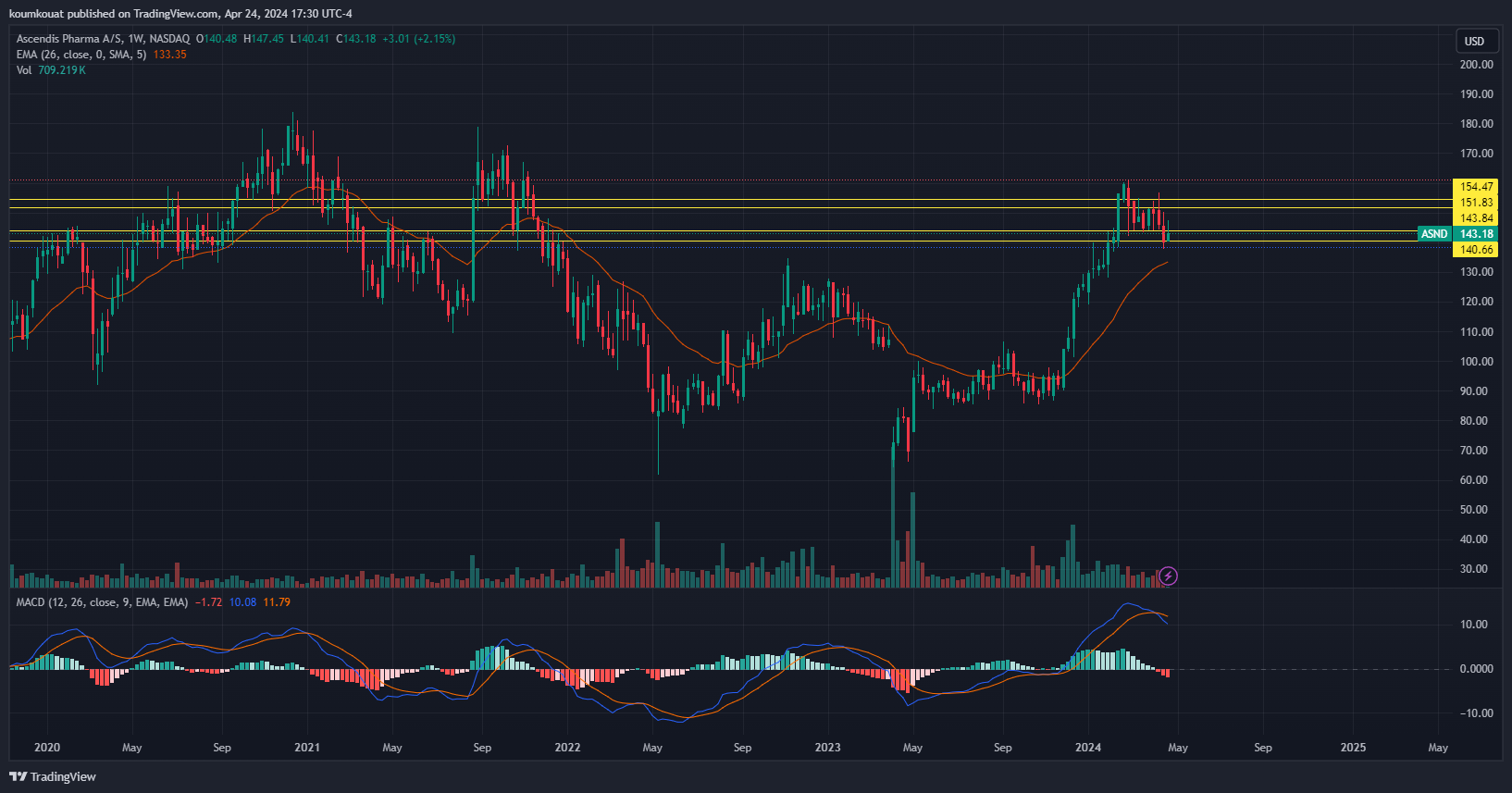The image size is (1512, 793).
Task: Click the 200.00 price axis label
Action: (x=1477, y=65)
